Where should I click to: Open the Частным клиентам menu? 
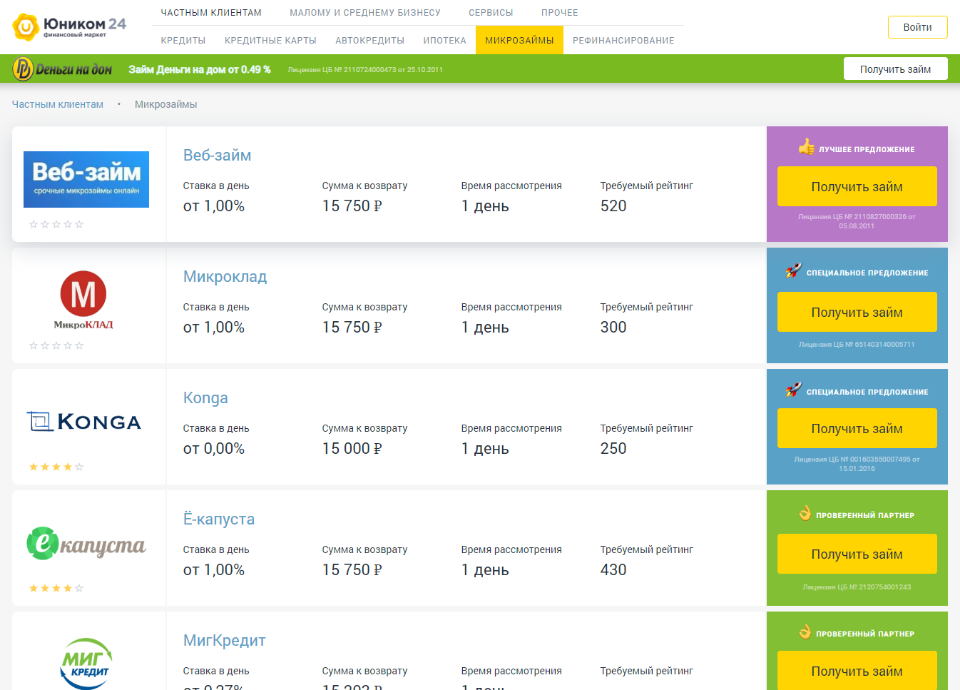click(211, 12)
